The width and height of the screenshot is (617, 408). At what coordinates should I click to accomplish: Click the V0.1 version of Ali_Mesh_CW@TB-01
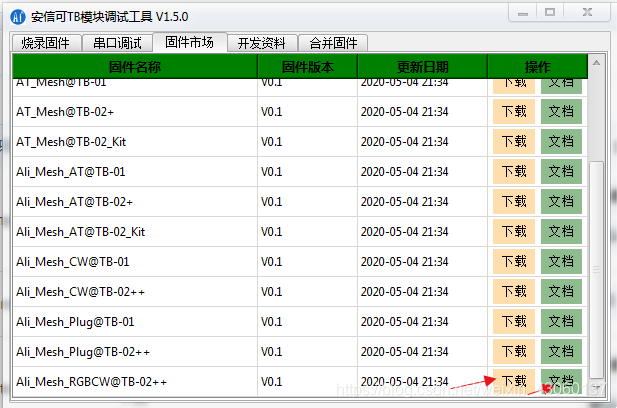tap(272, 262)
